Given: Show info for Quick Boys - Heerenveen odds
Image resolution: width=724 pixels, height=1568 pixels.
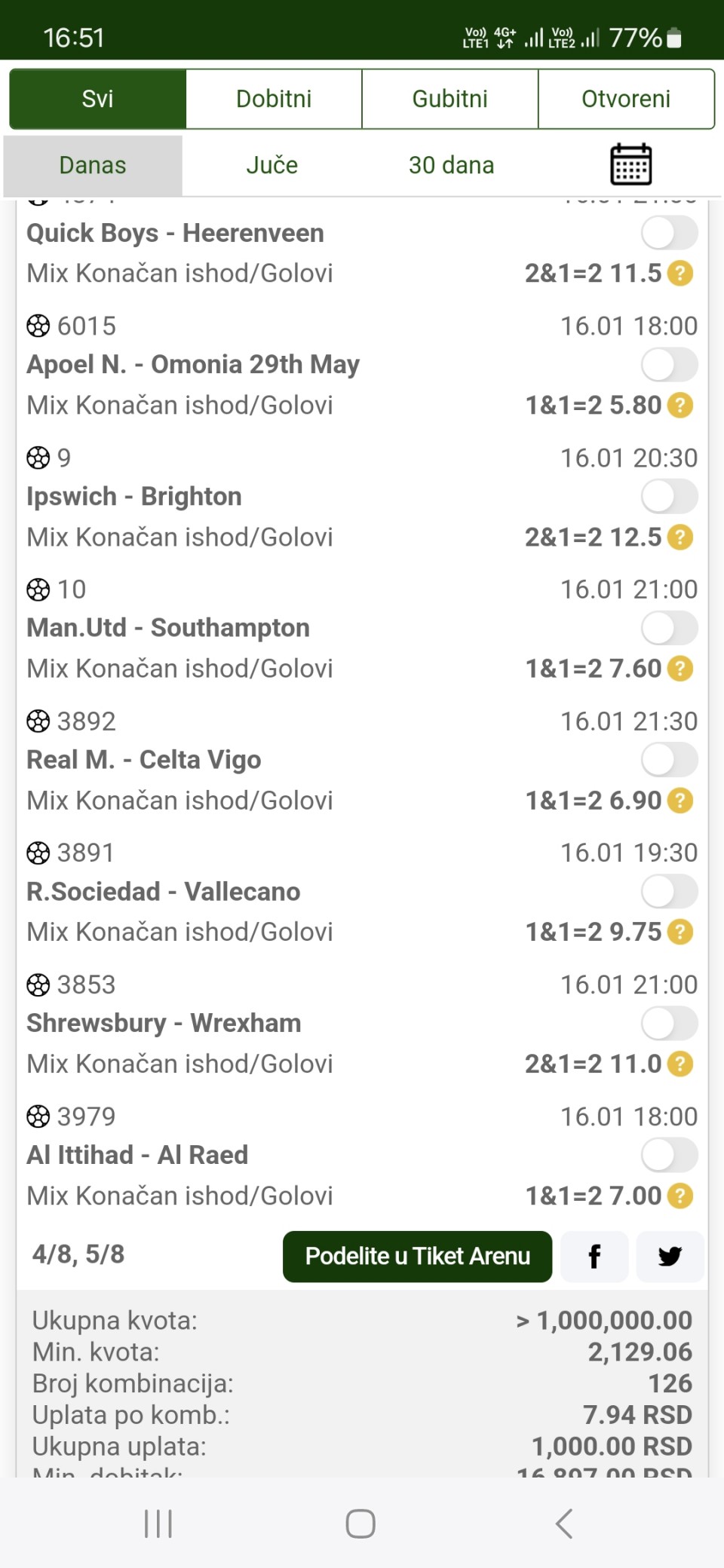Looking at the screenshot, I should pos(680,274).
